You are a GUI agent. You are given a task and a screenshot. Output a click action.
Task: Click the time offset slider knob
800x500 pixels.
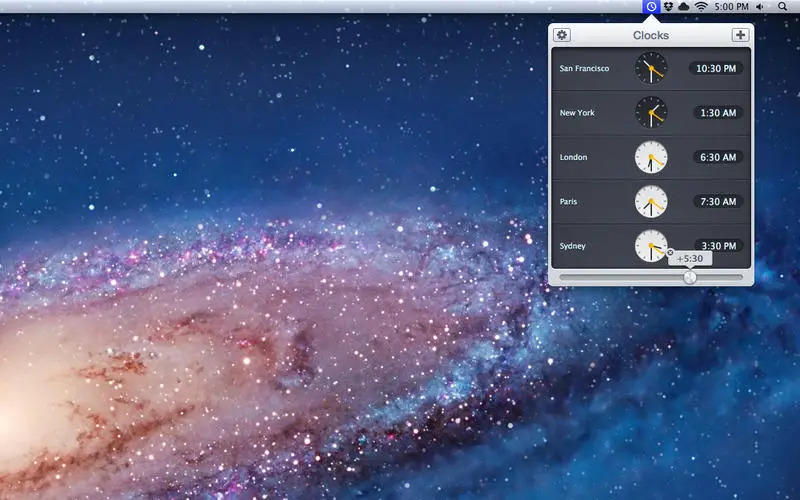pyautogui.click(x=690, y=277)
